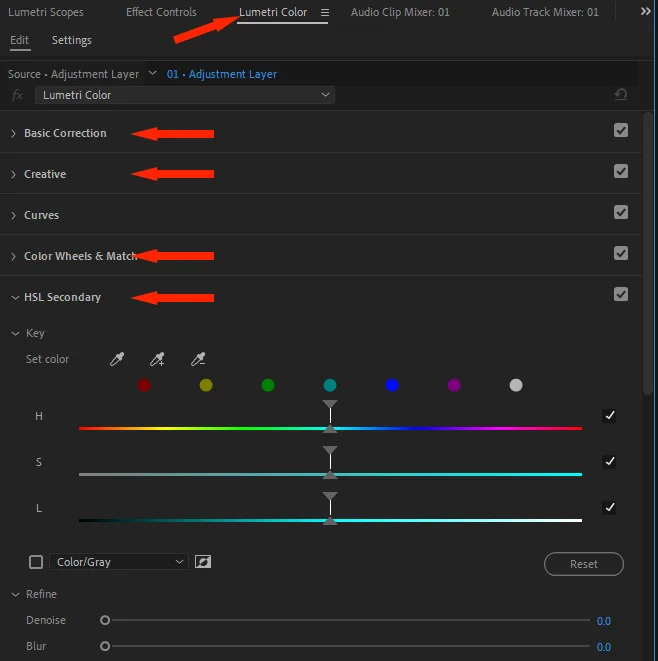The image size is (658, 661).
Task: Select the remove color eyedropper (minus)
Action: coord(198,359)
